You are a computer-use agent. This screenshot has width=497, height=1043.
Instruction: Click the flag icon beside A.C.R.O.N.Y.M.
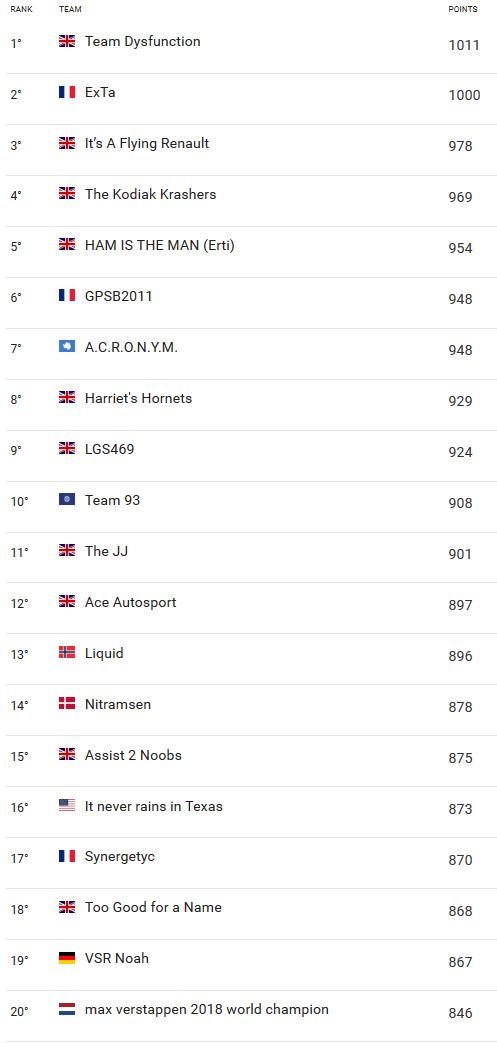pyautogui.click(x=67, y=347)
